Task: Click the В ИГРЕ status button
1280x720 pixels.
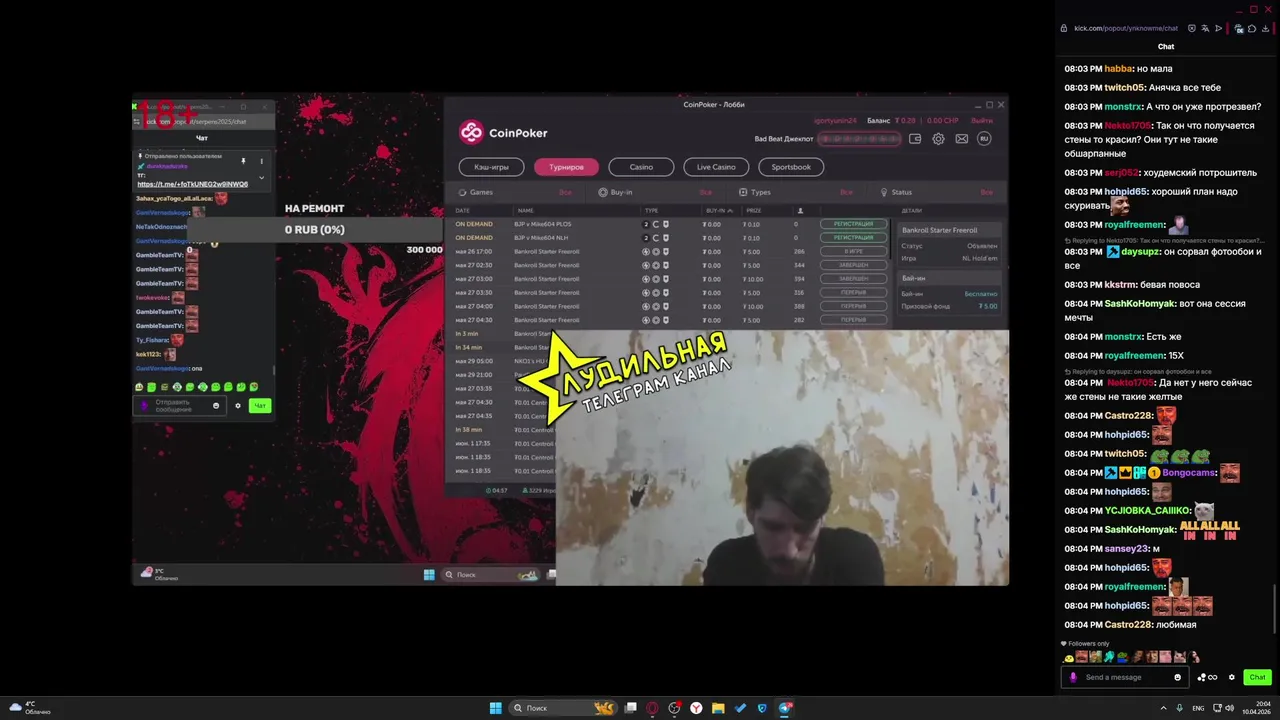Action: (x=853, y=251)
